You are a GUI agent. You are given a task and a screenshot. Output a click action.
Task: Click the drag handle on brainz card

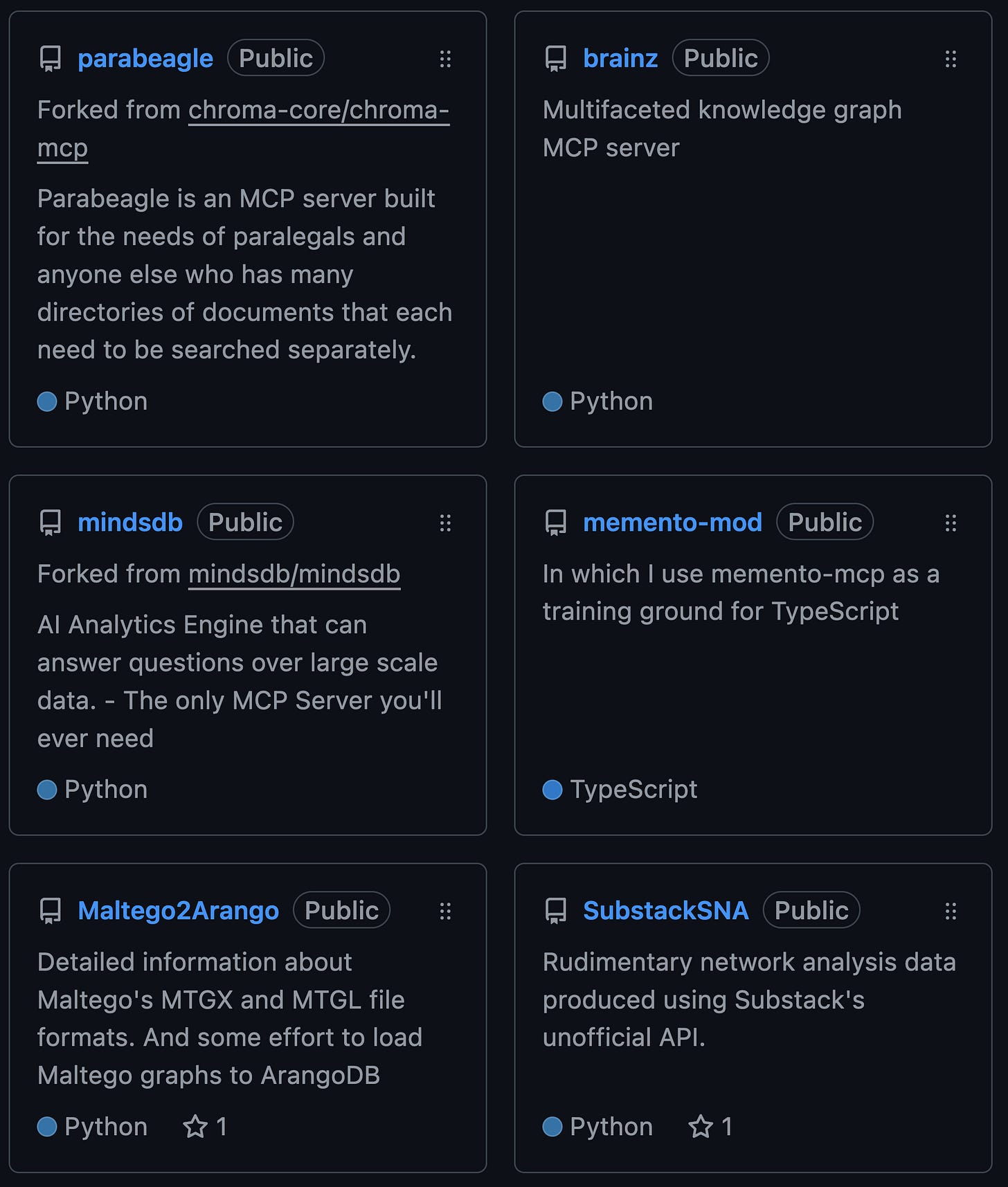tap(951, 59)
